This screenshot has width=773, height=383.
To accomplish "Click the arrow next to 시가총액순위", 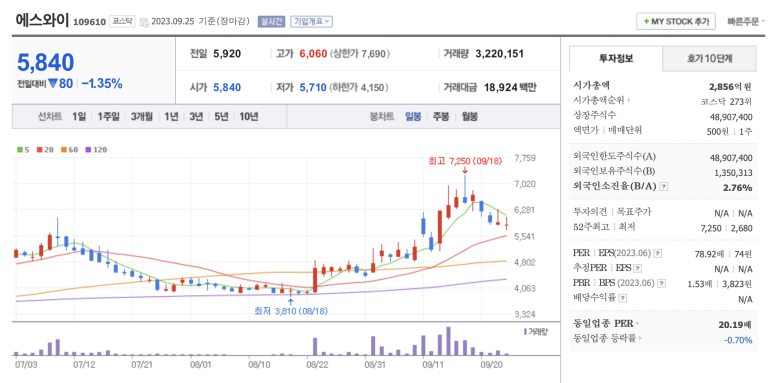I will (x=629, y=101).
